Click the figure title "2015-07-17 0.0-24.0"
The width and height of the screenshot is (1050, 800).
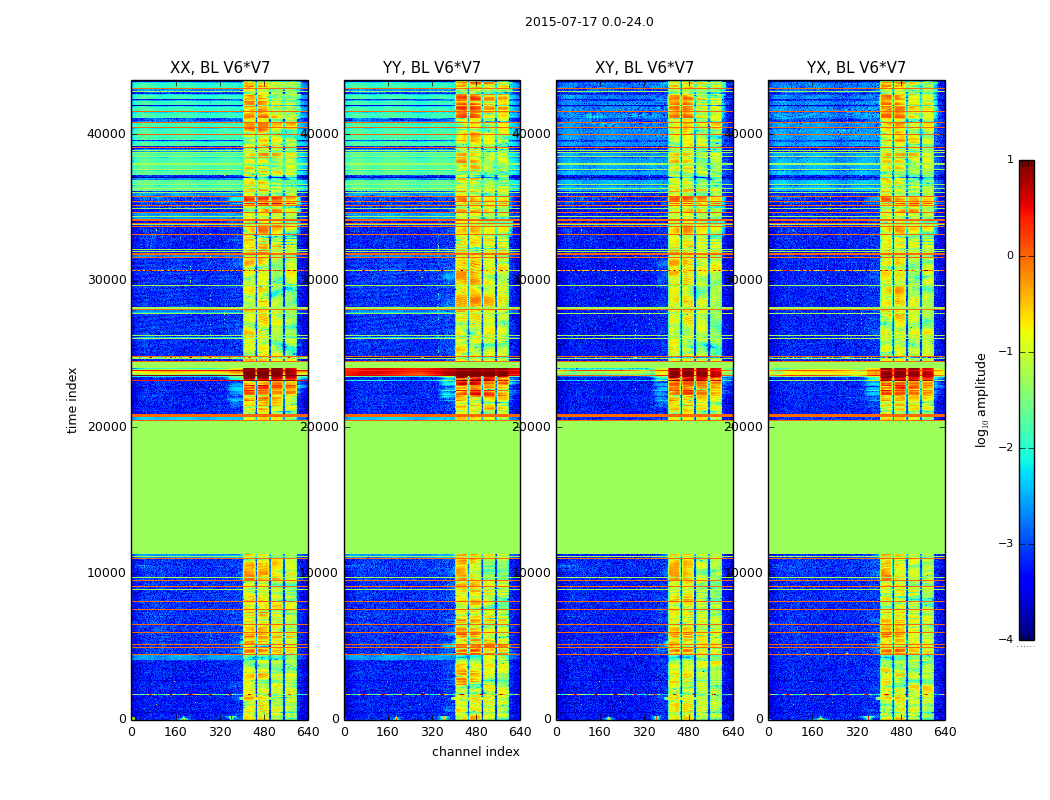coord(589,22)
